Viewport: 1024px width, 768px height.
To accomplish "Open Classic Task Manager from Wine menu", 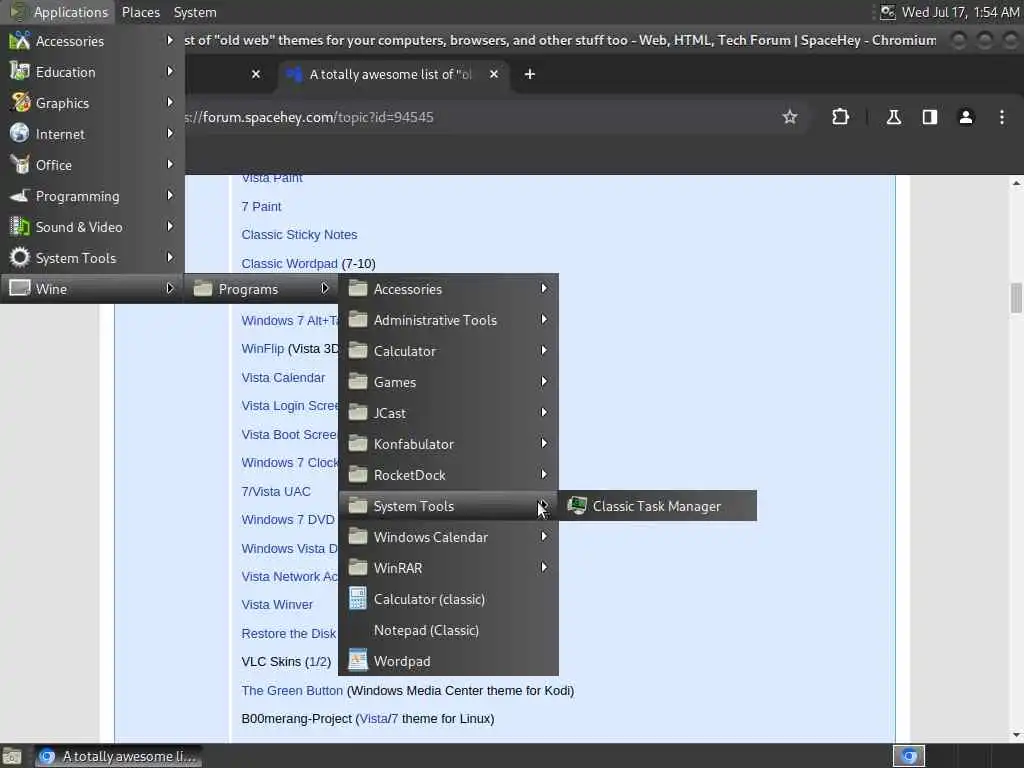I will [657, 506].
